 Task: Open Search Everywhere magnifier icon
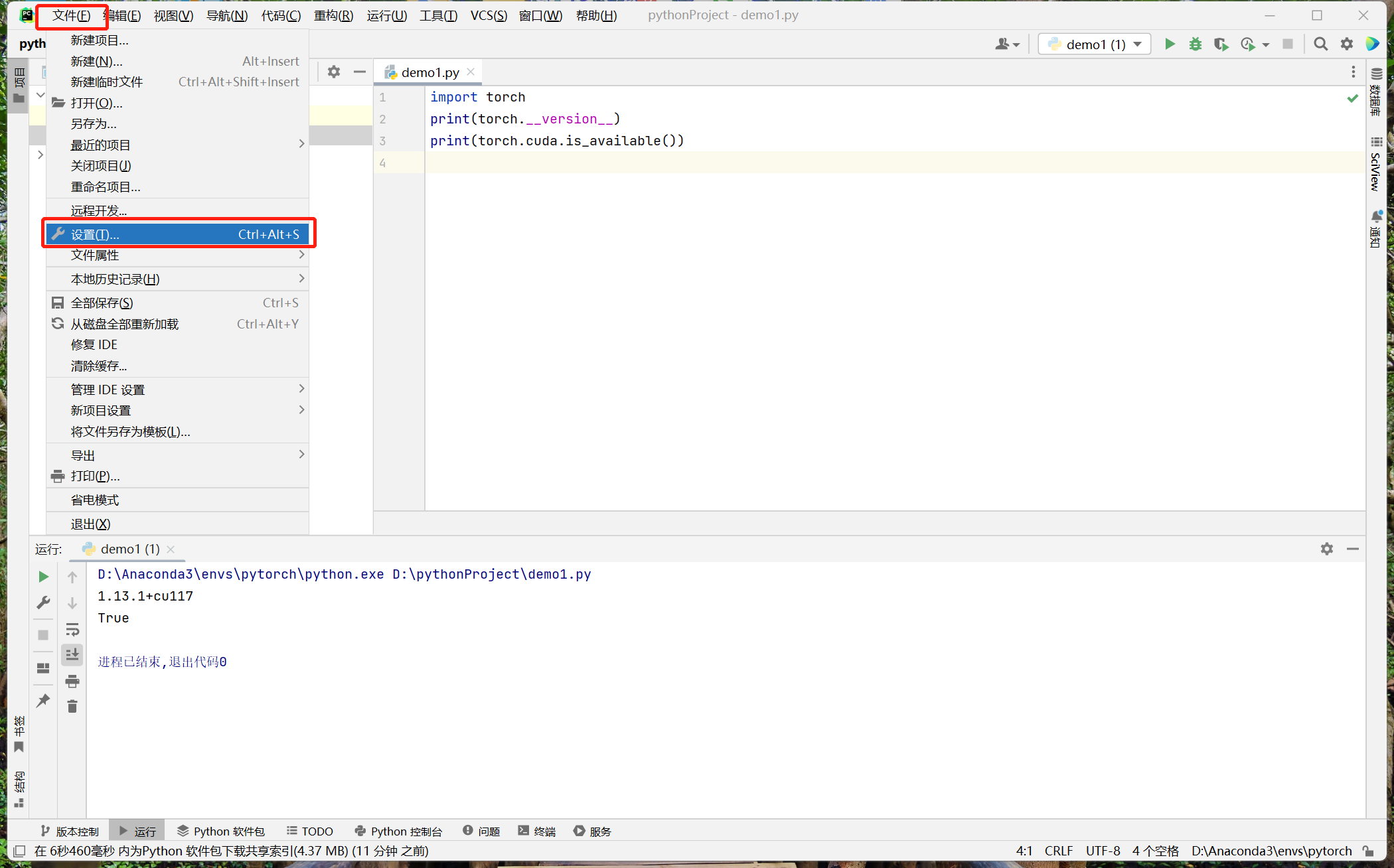pos(1320,44)
